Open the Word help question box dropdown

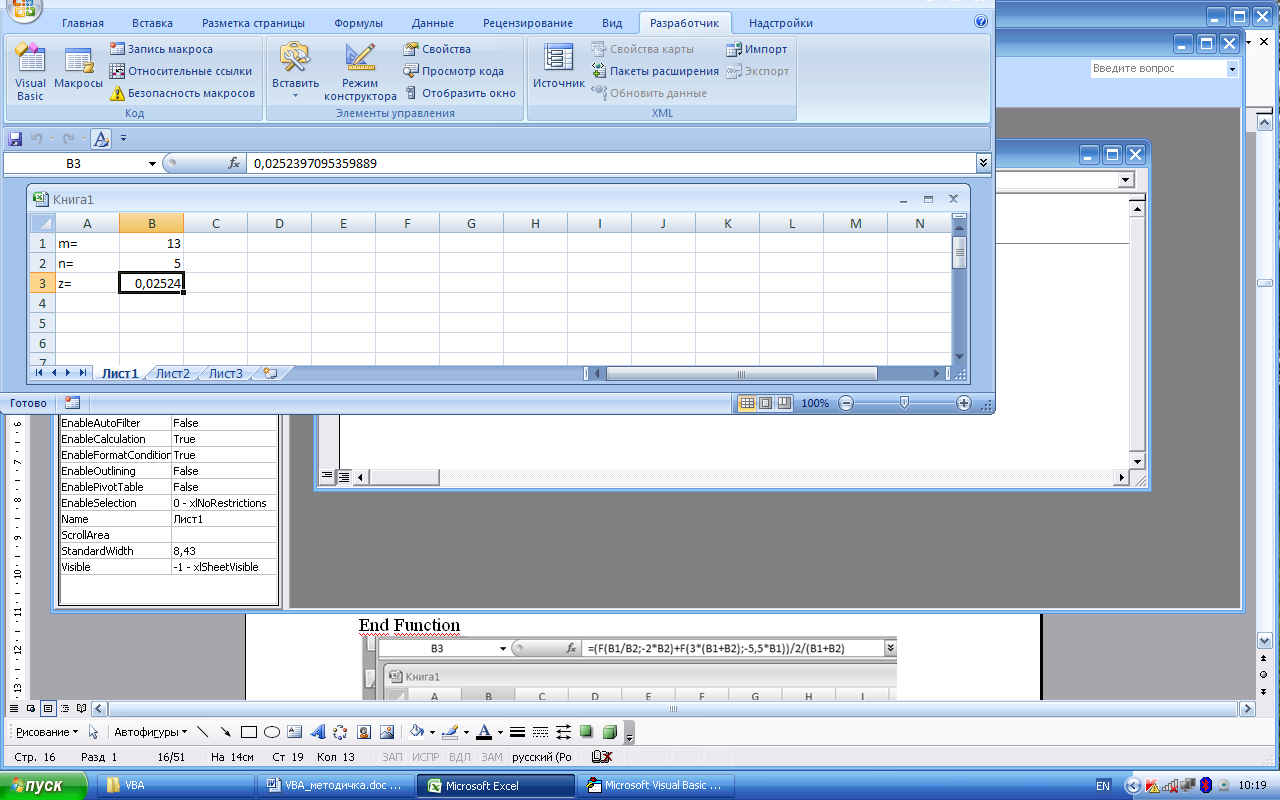[x=1232, y=69]
